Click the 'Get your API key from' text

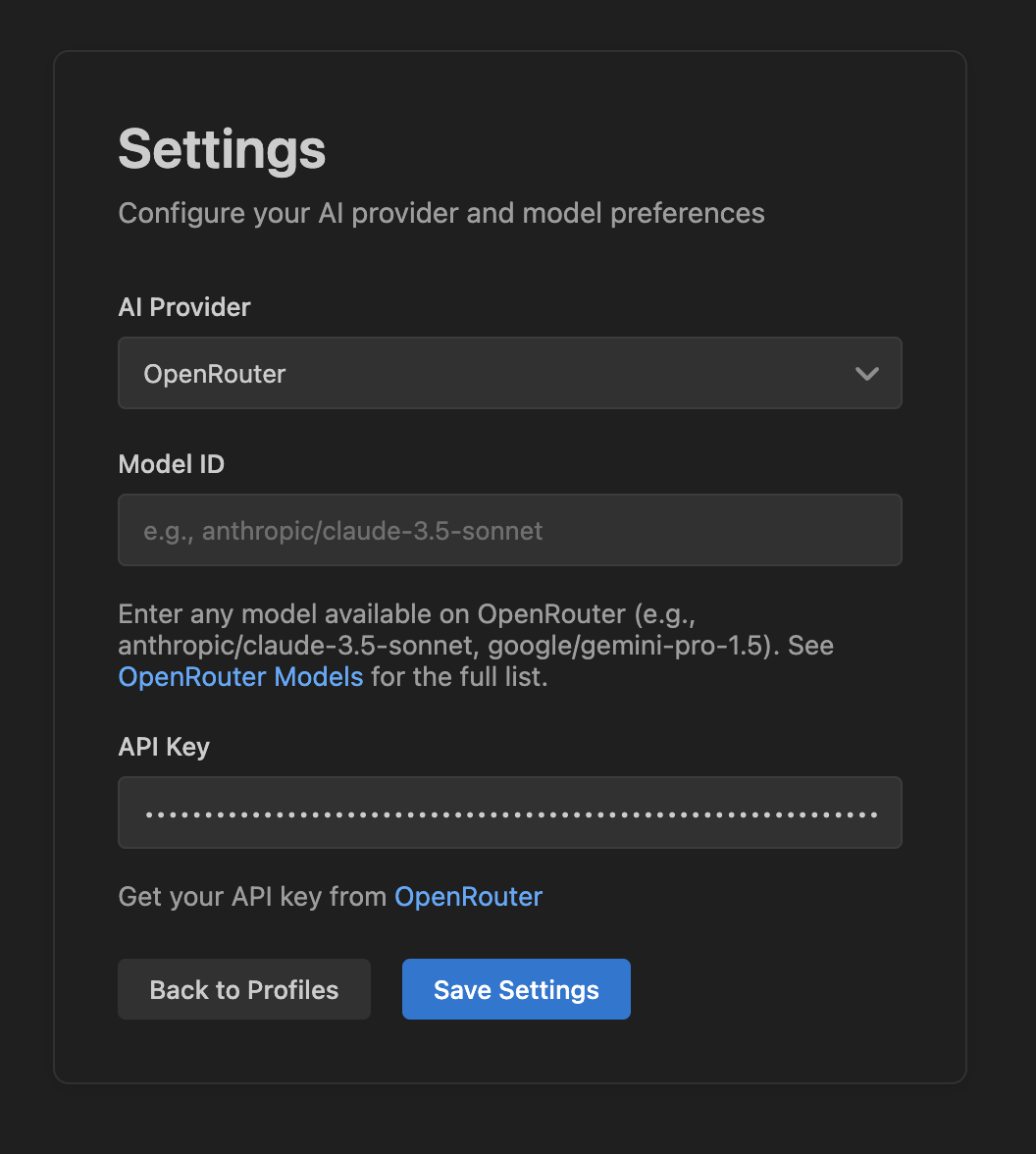[x=252, y=897]
